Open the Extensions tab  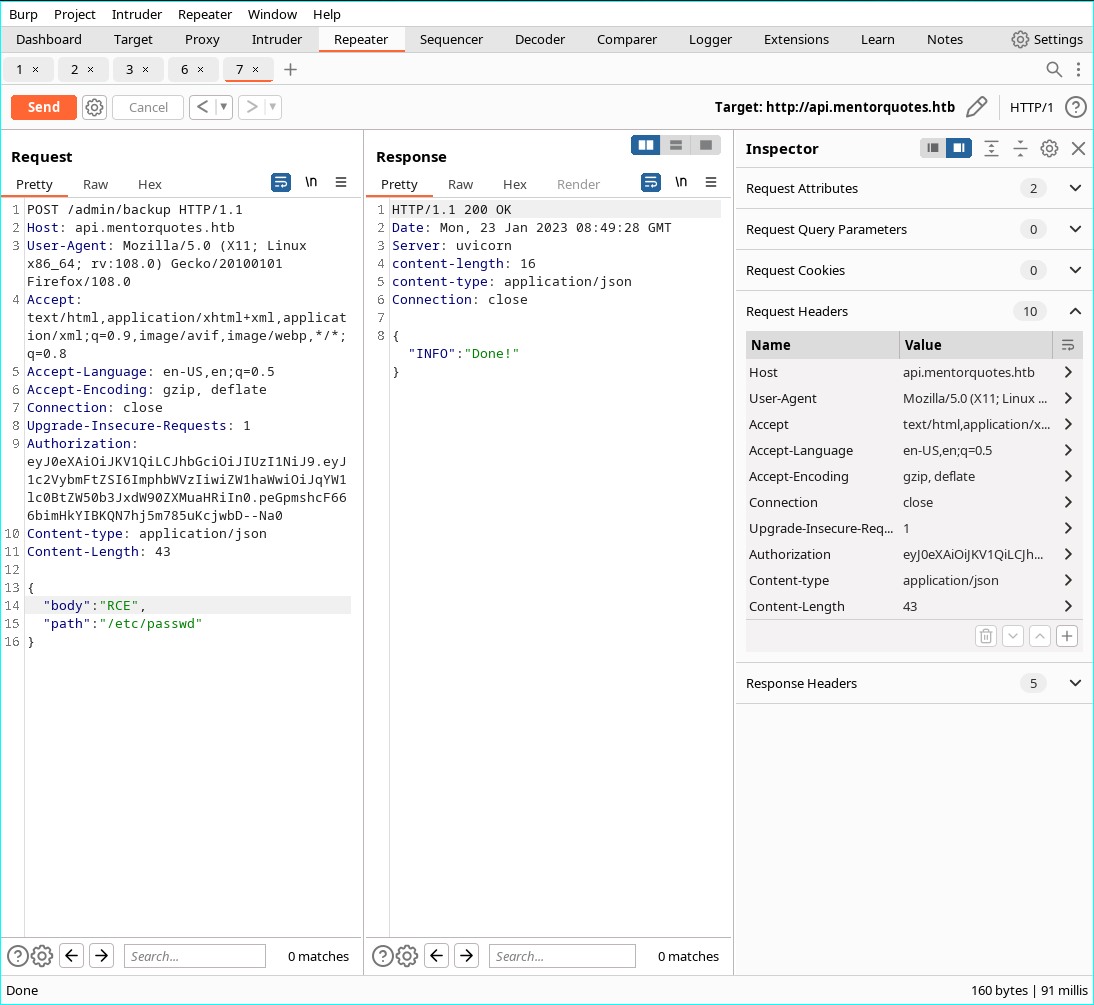pos(796,40)
